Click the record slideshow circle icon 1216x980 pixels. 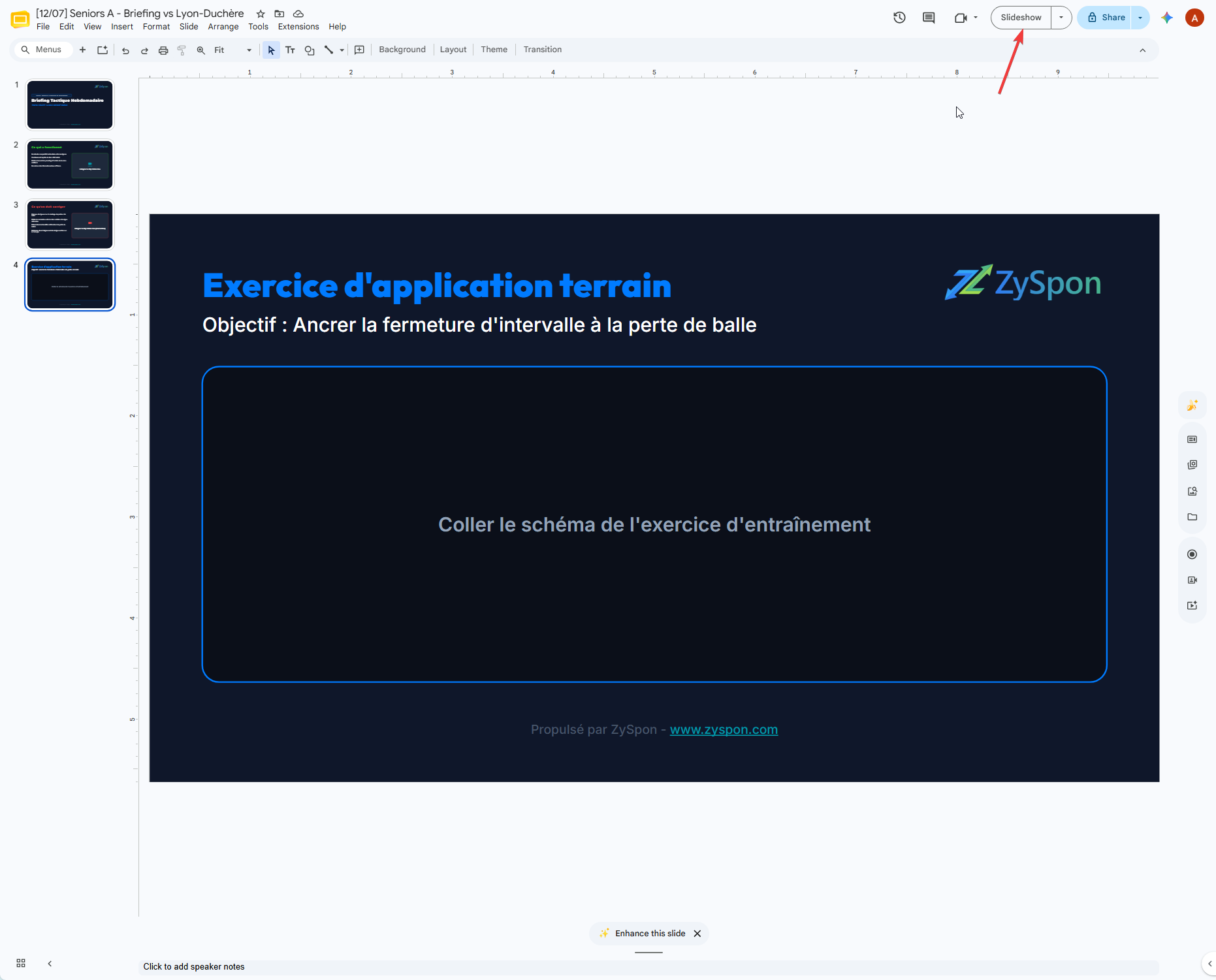point(1192,554)
